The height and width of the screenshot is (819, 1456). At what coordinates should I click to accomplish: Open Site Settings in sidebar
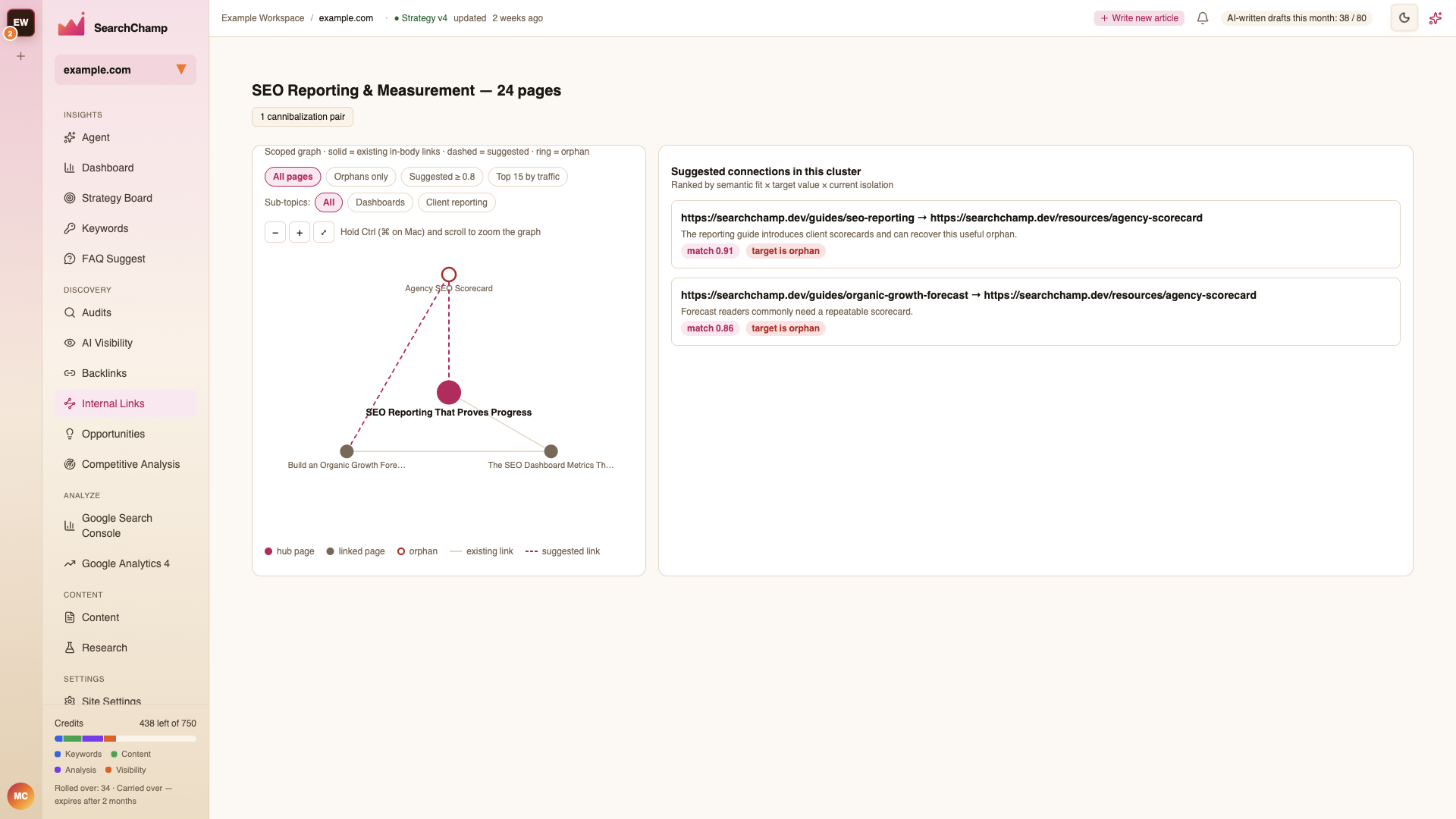point(125,700)
